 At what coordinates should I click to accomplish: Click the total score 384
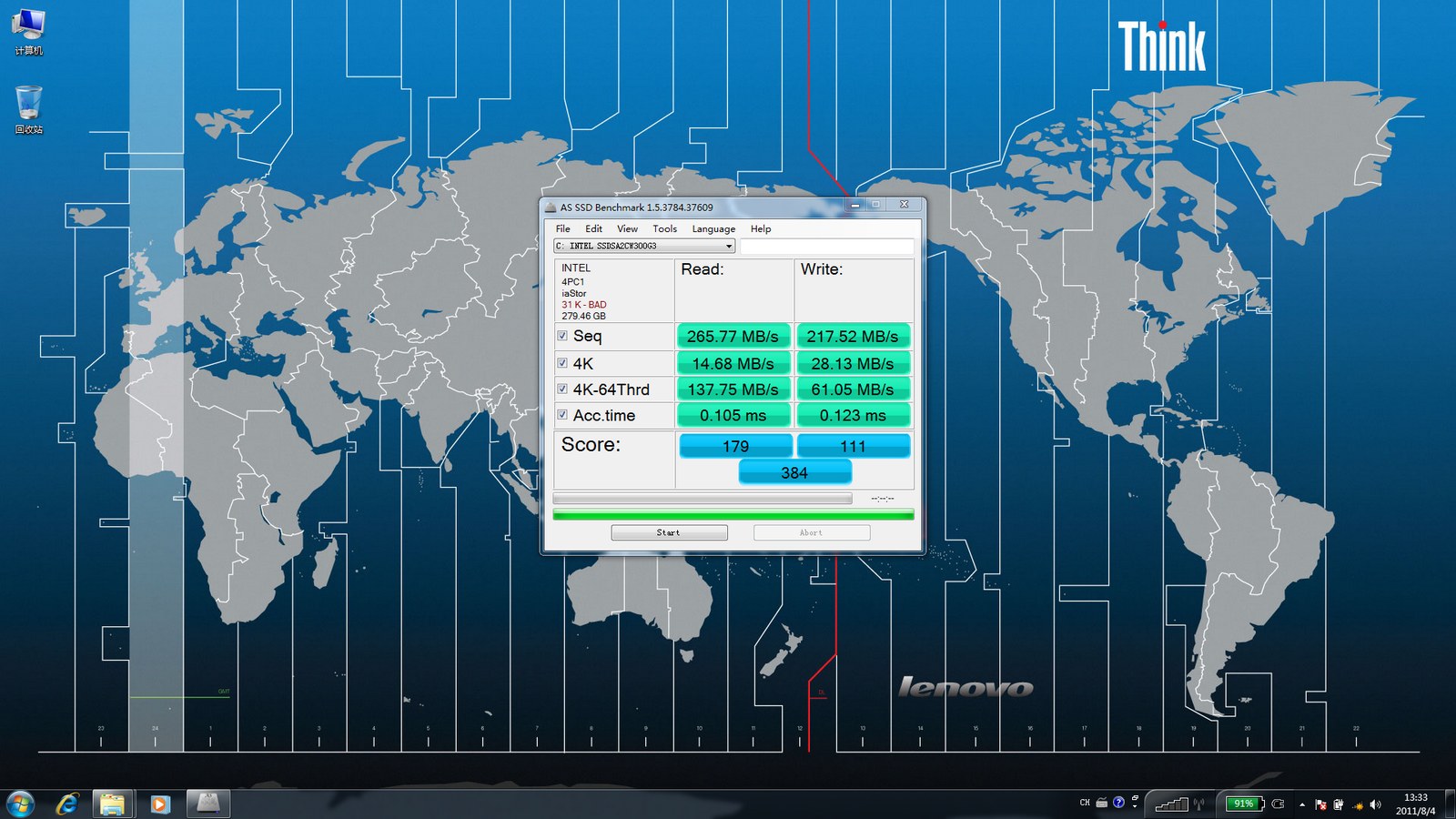tap(794, 472)
